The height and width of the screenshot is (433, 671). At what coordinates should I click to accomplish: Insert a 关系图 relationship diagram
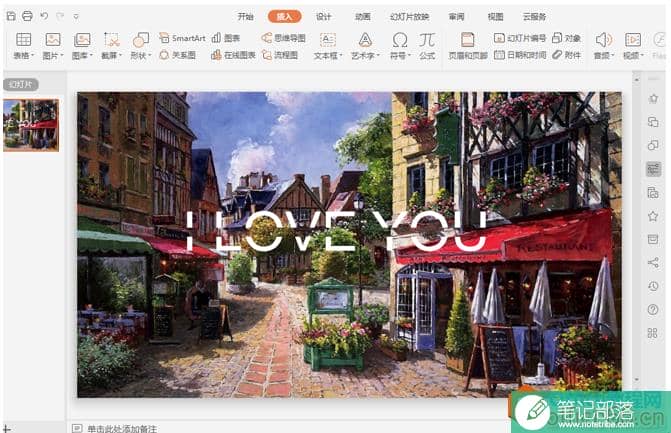pos(177,55)
